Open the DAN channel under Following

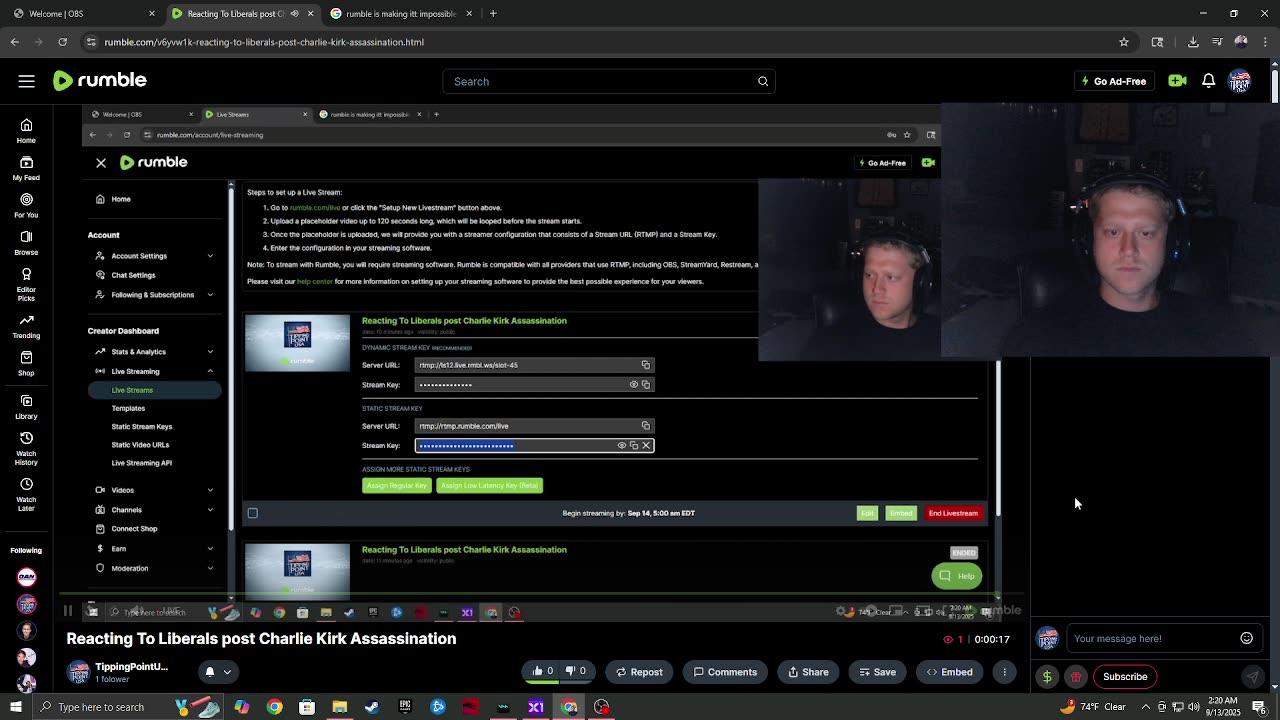click(x=27, y=577)
